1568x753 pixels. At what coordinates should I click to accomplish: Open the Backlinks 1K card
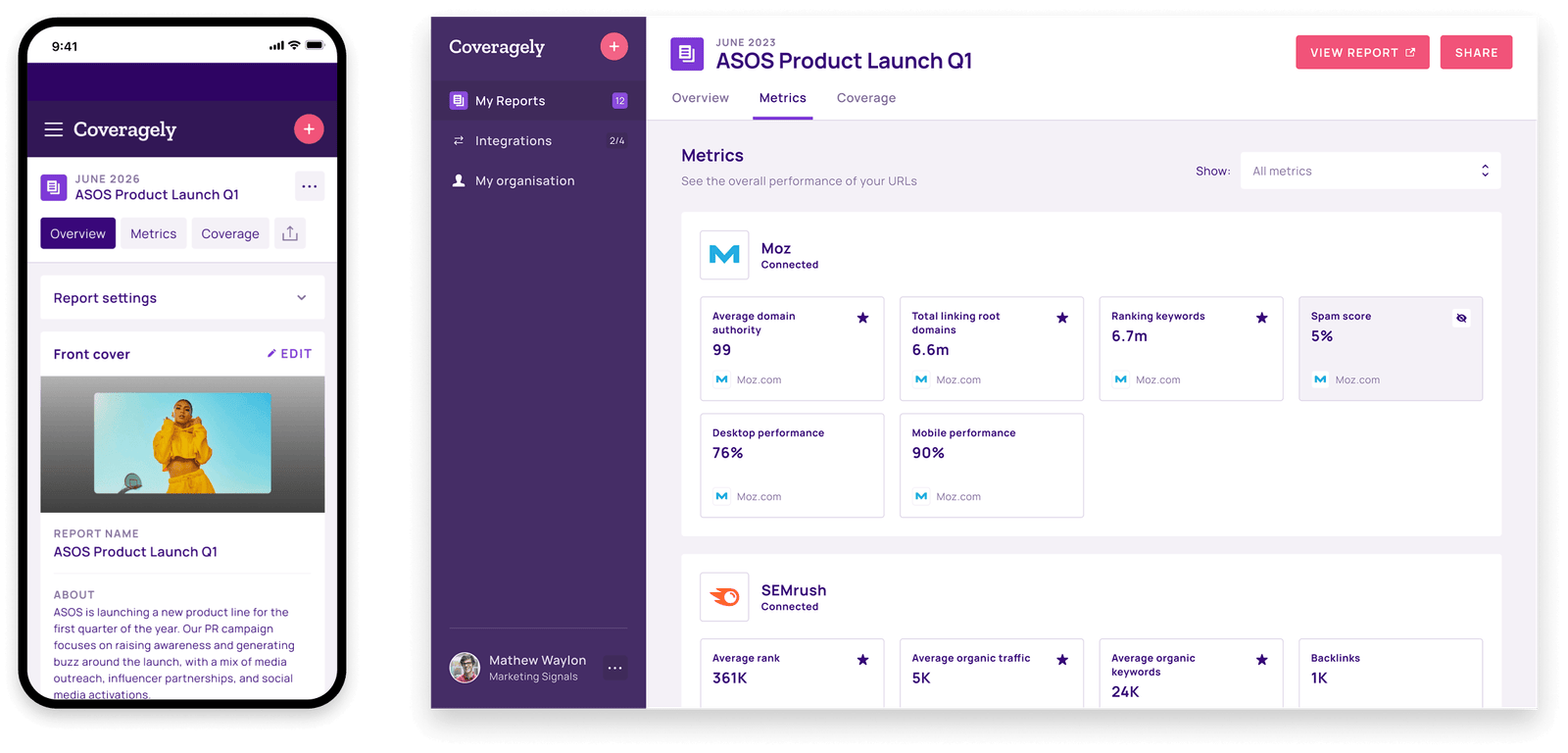1391,673
